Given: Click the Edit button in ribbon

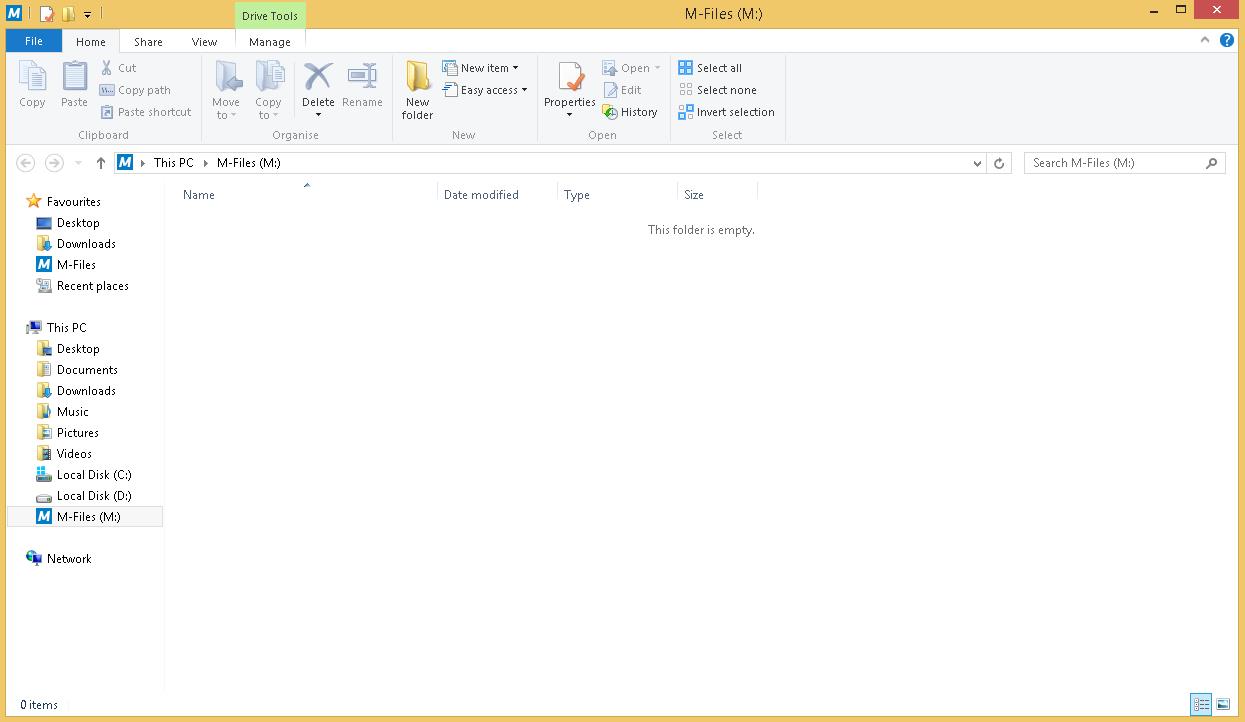Looking at the screenshot, I should [622, 90].
